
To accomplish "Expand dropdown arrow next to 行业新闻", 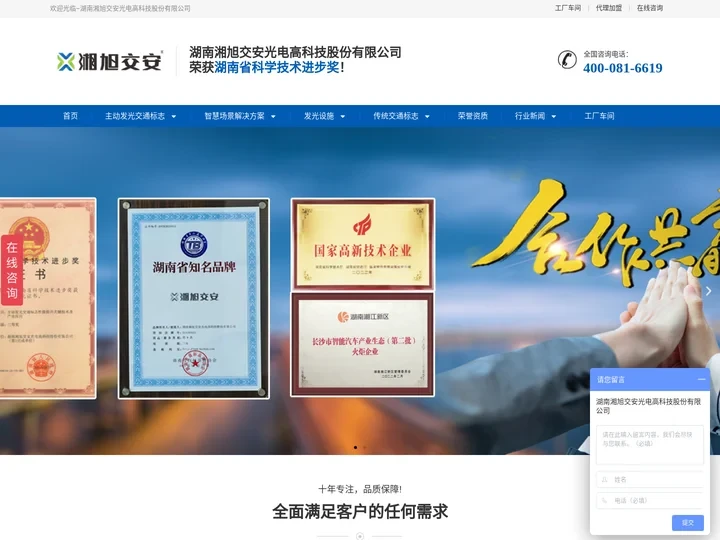I will [x=554, y=117].
